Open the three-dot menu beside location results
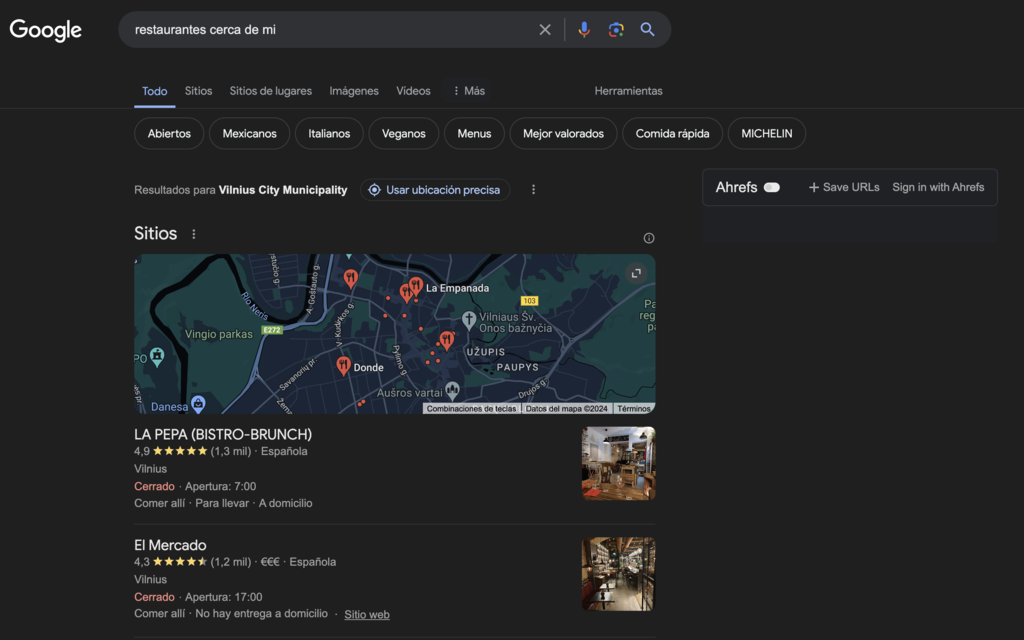The image size is (1024, 640). pyautogui.click(x=533, y=189)
